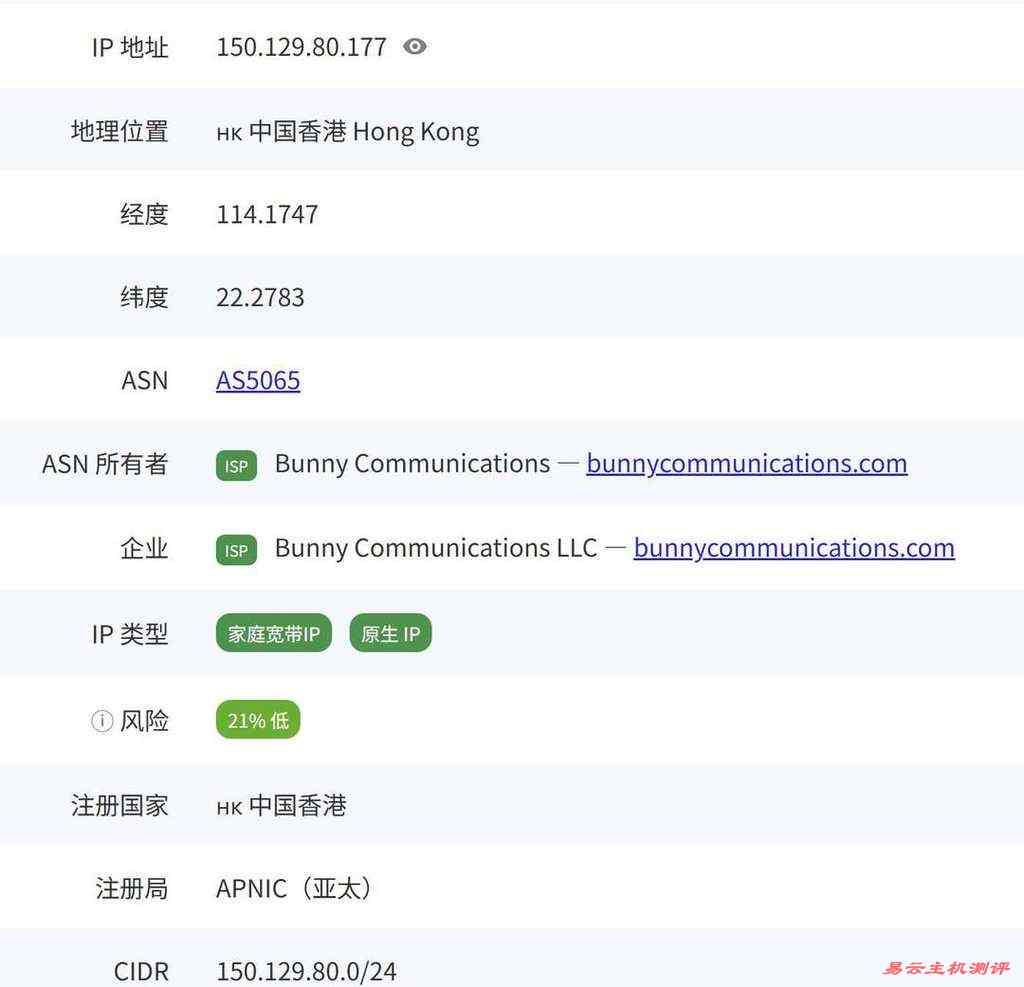This screenshot has width=1024, height=987.
Task: Click the ISP badge in ASN 所有者 row
Action: click(x=236, y=466)
